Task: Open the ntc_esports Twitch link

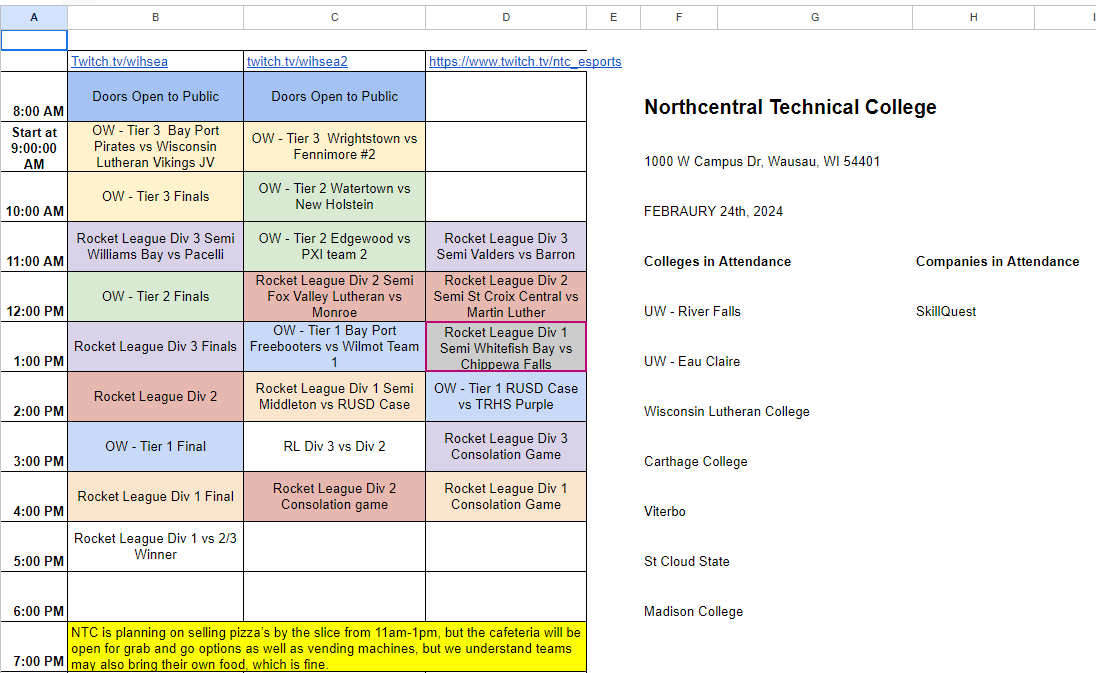Action: click(525, 61)
